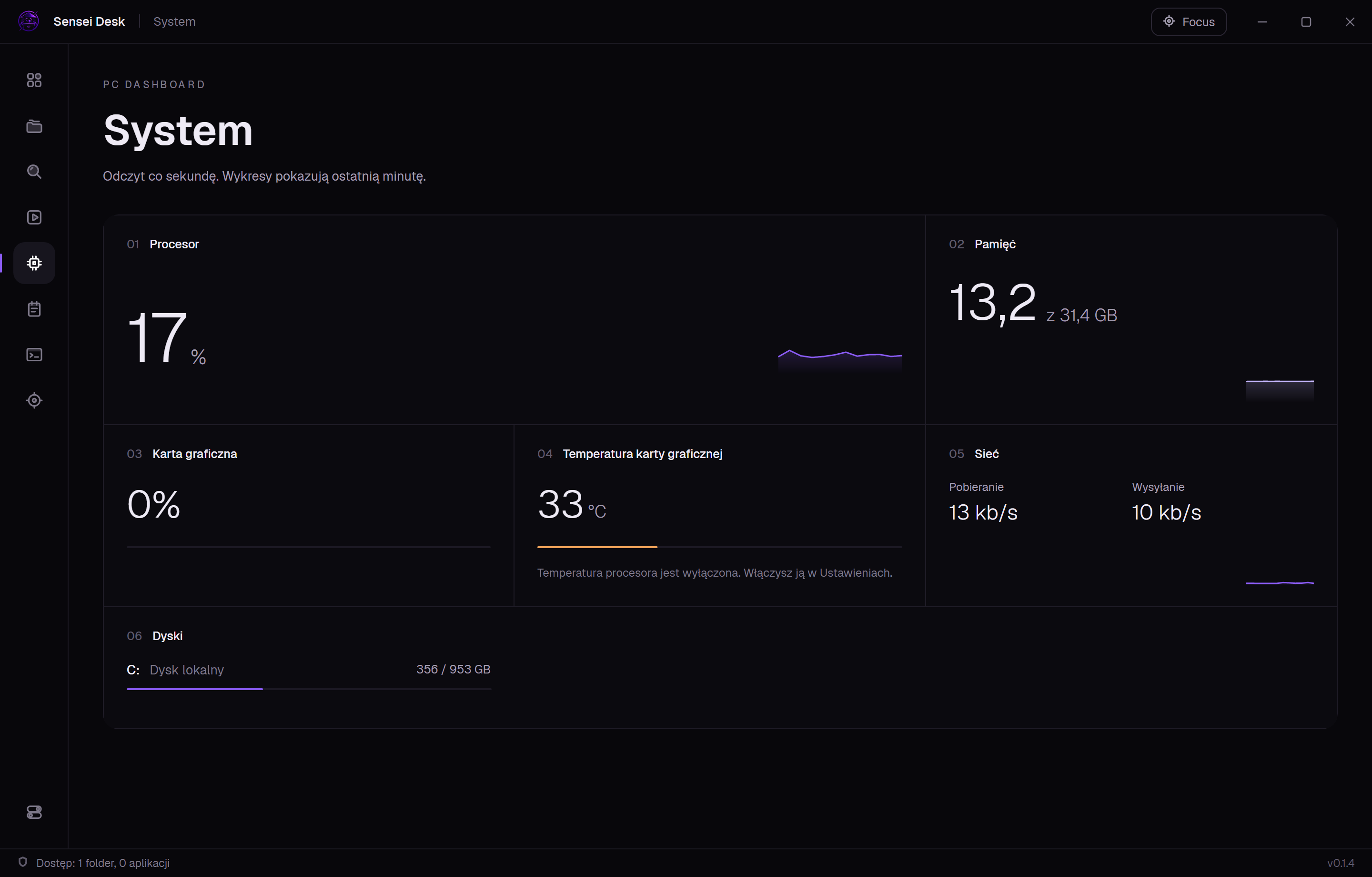Click the Pobieranie 13 kb/s value
1372x877 pixels.
coord(983,512)
